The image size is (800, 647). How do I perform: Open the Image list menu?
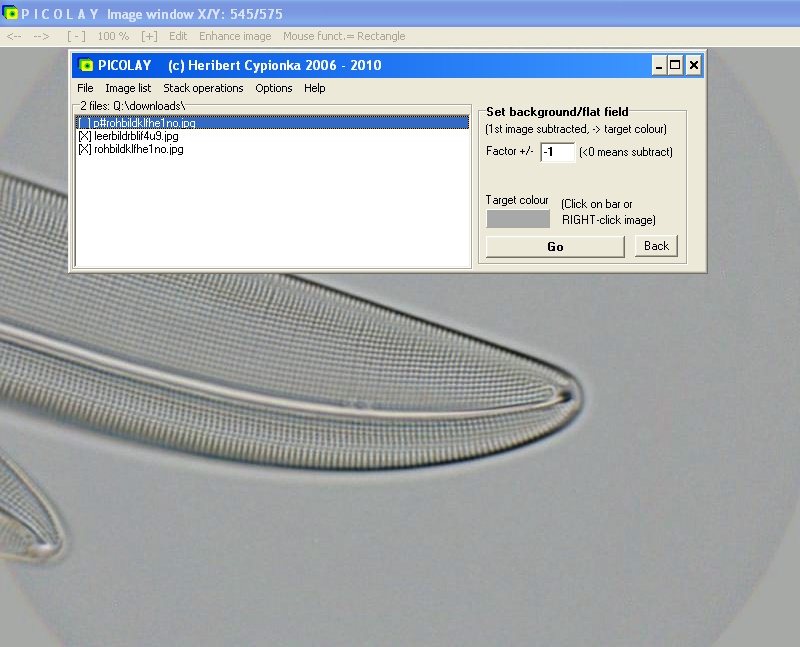(128, 88)
